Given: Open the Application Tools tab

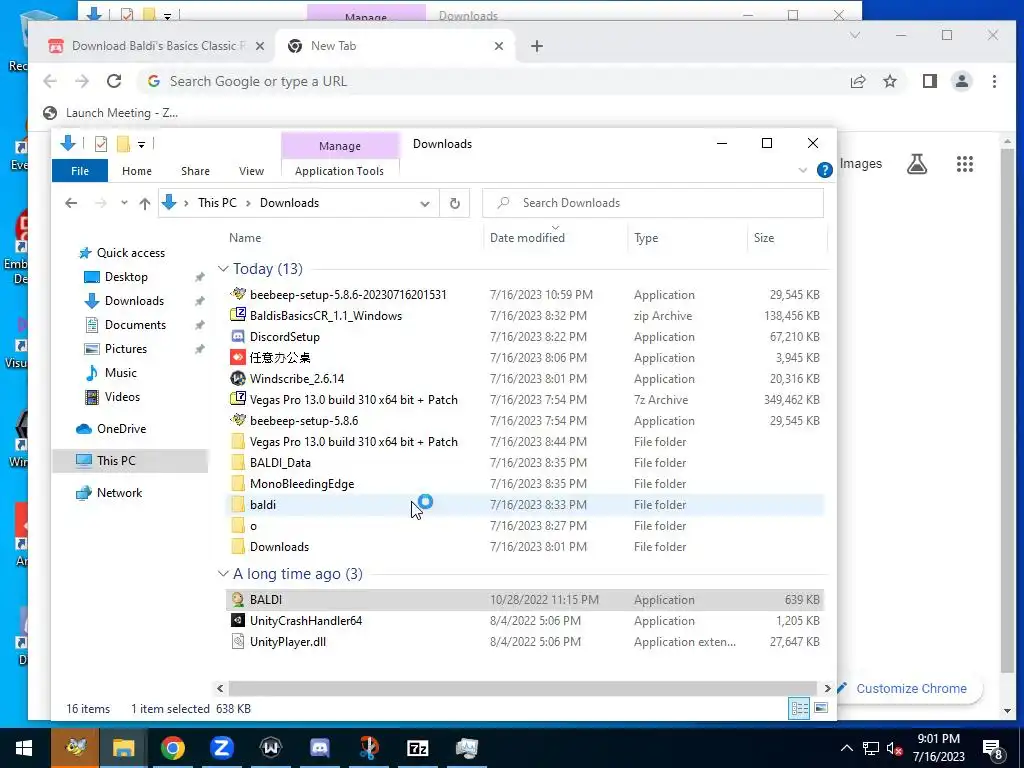Looking at the screenshot, I should point(339,171).
